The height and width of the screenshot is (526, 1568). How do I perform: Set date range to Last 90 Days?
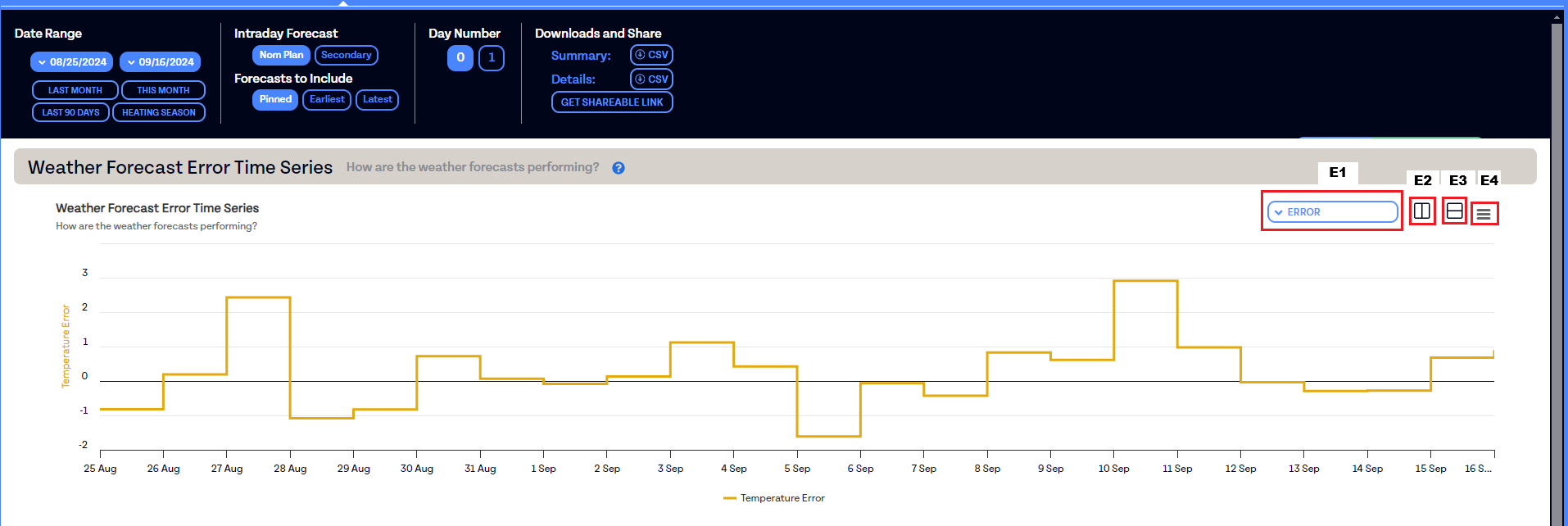click(x=70, y=112)
